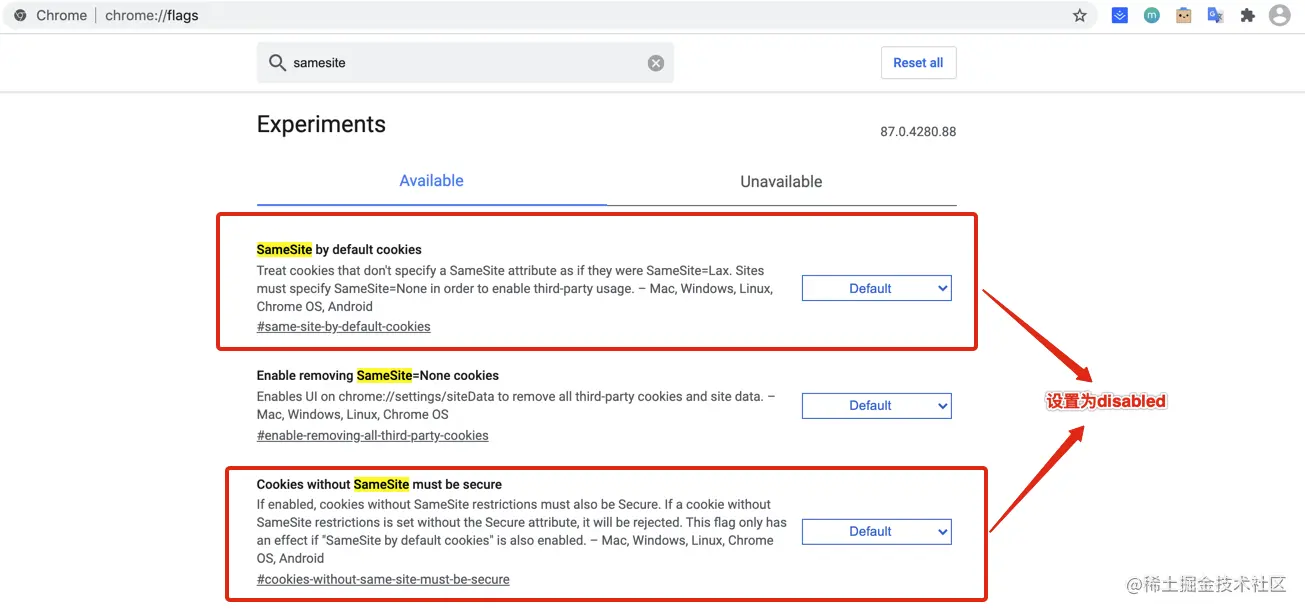Clear the samesite search text
Screen dimensions: 1305x613
[656, 63]
